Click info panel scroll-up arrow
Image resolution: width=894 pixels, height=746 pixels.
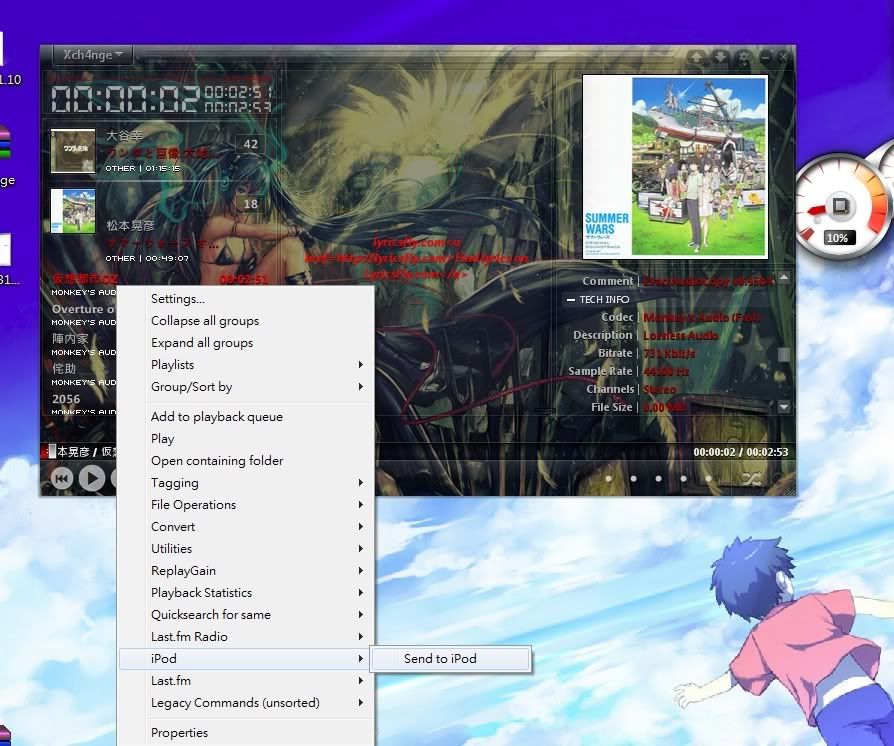784,277
